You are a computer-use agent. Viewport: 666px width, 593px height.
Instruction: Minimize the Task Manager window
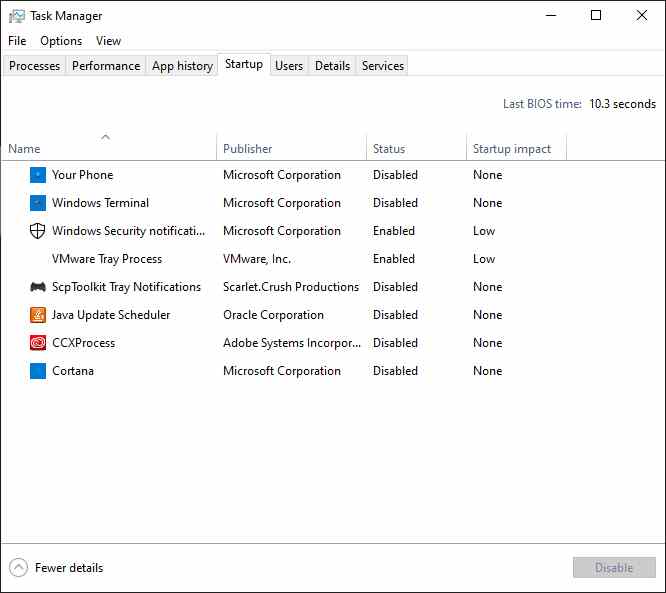(x=551, y=16)
